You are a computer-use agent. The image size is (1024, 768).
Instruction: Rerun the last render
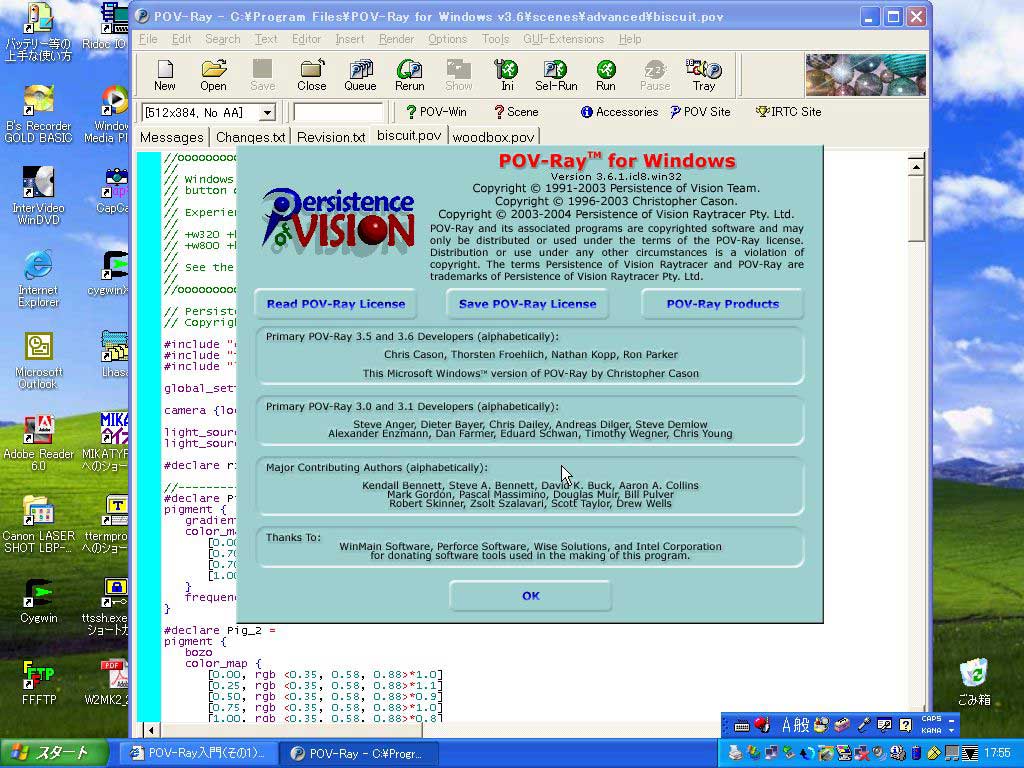coord(409,75)
